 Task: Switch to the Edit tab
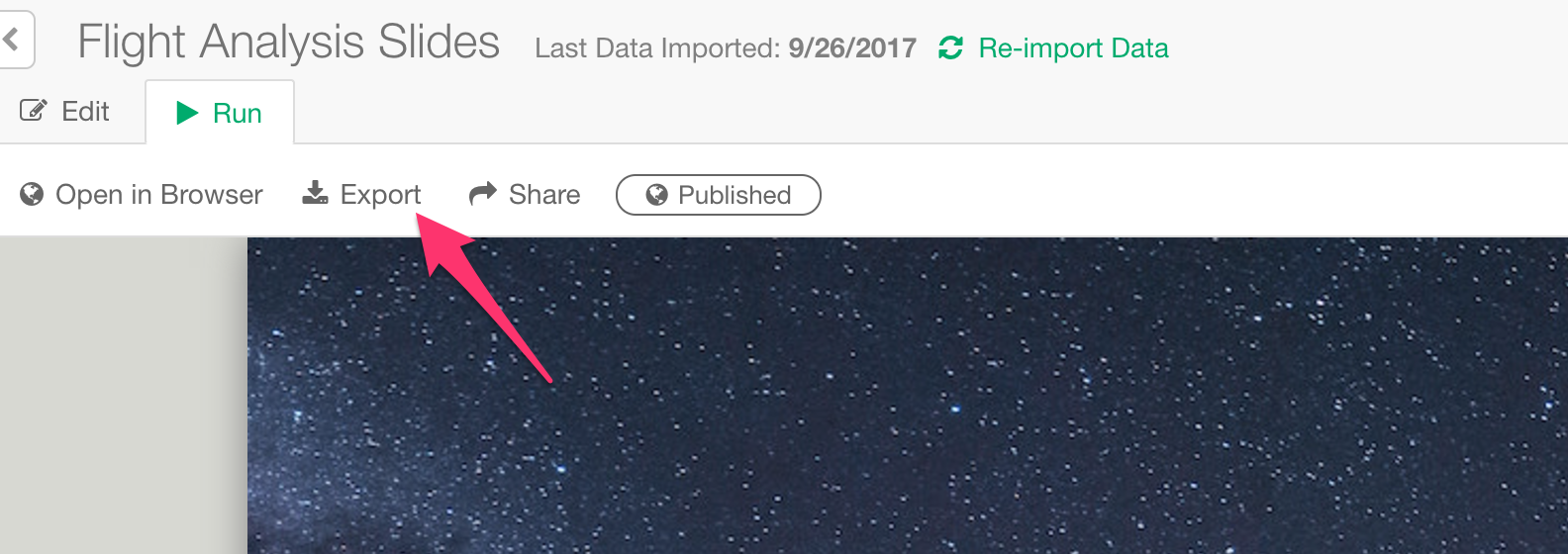pos(65,112)
